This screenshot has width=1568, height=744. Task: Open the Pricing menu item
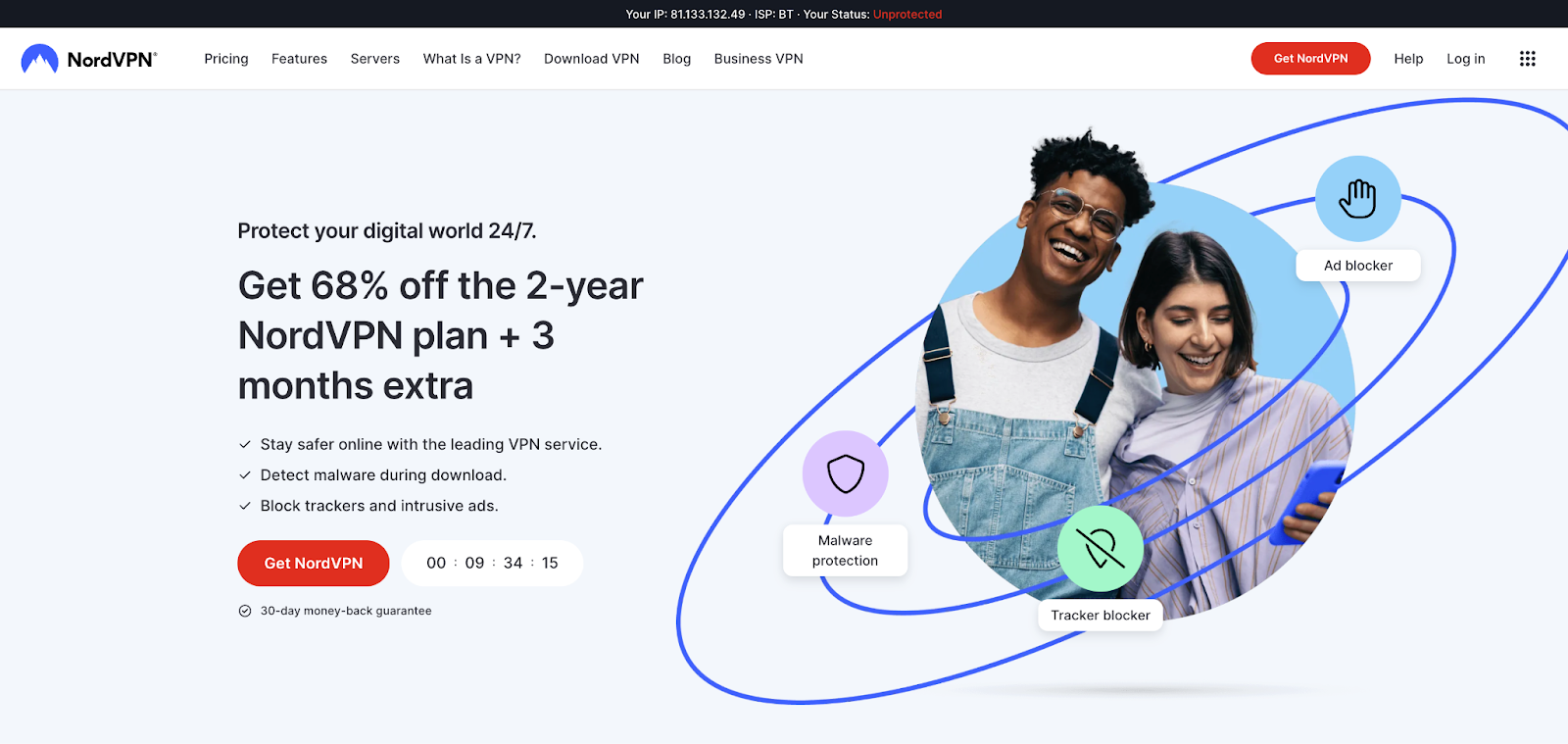tap(226, 59)
